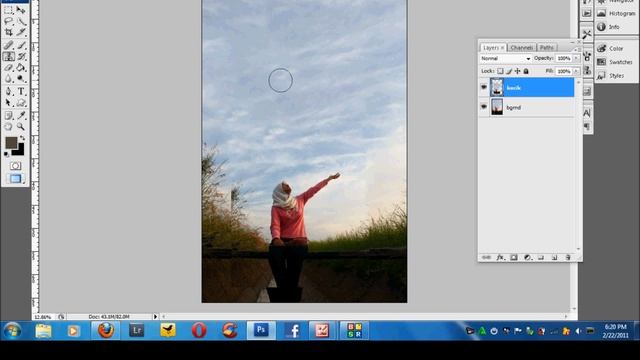Image resolution: width=640 pixels, height=360 pixels.
Task: Select the bgrnd layer thumbnail
Action: (497, 107)
